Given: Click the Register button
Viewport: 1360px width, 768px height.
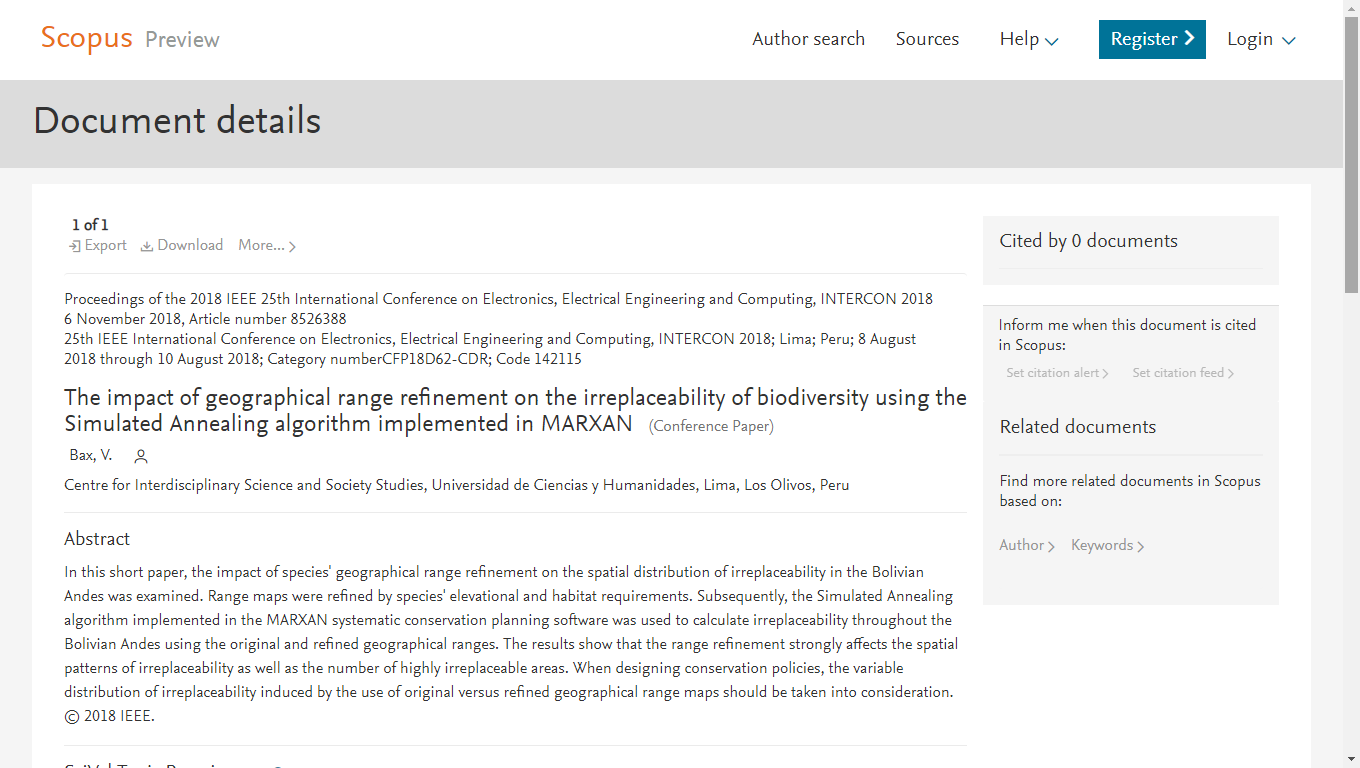Looking at the screenshot, I should [1152, 39].
